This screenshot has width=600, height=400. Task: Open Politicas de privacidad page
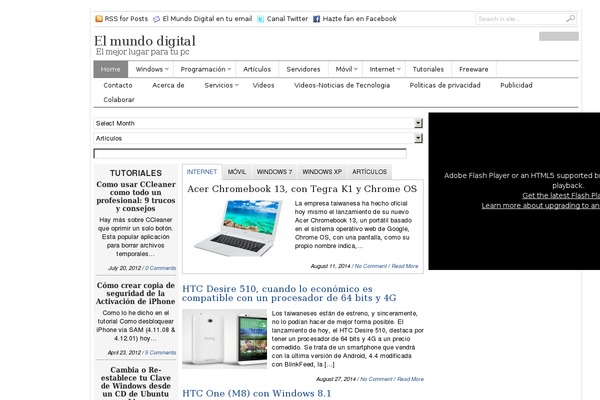(x=445, y=85)
